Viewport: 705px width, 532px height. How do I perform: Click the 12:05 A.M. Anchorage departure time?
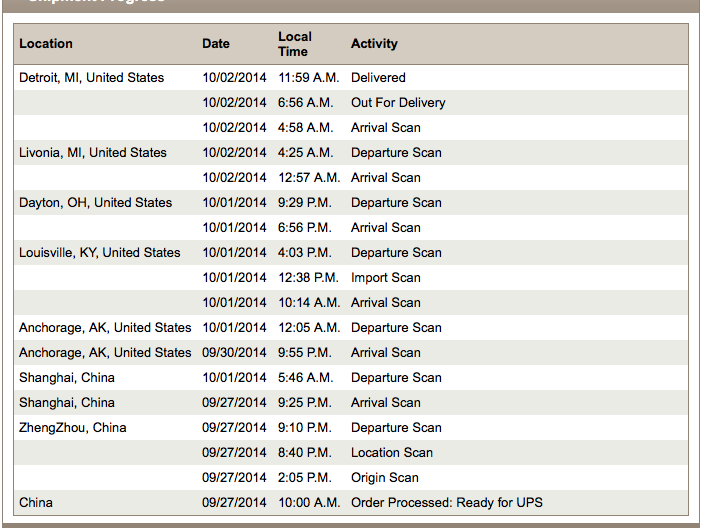coord(309,327)
